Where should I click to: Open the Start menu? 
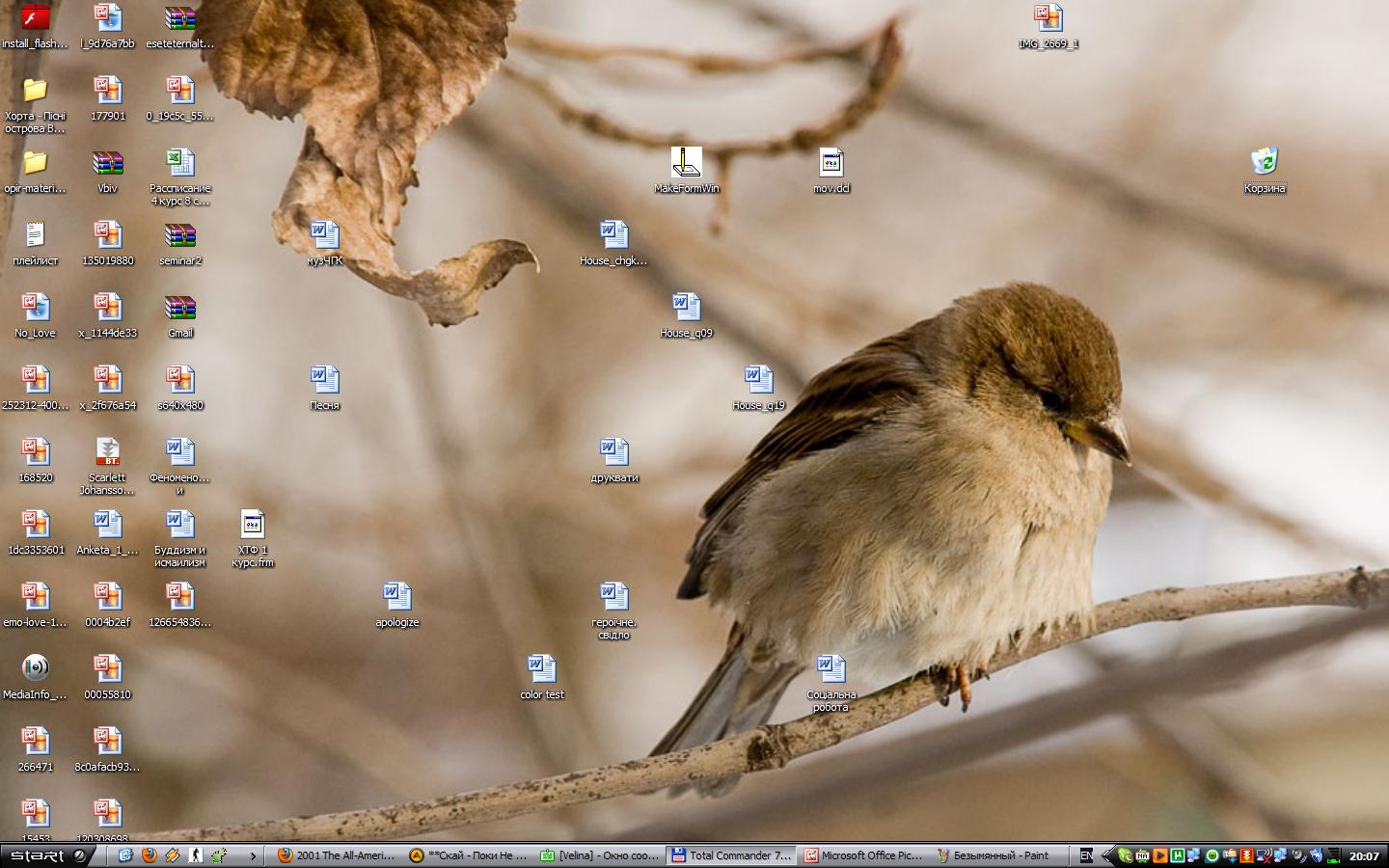click(45, 855)
